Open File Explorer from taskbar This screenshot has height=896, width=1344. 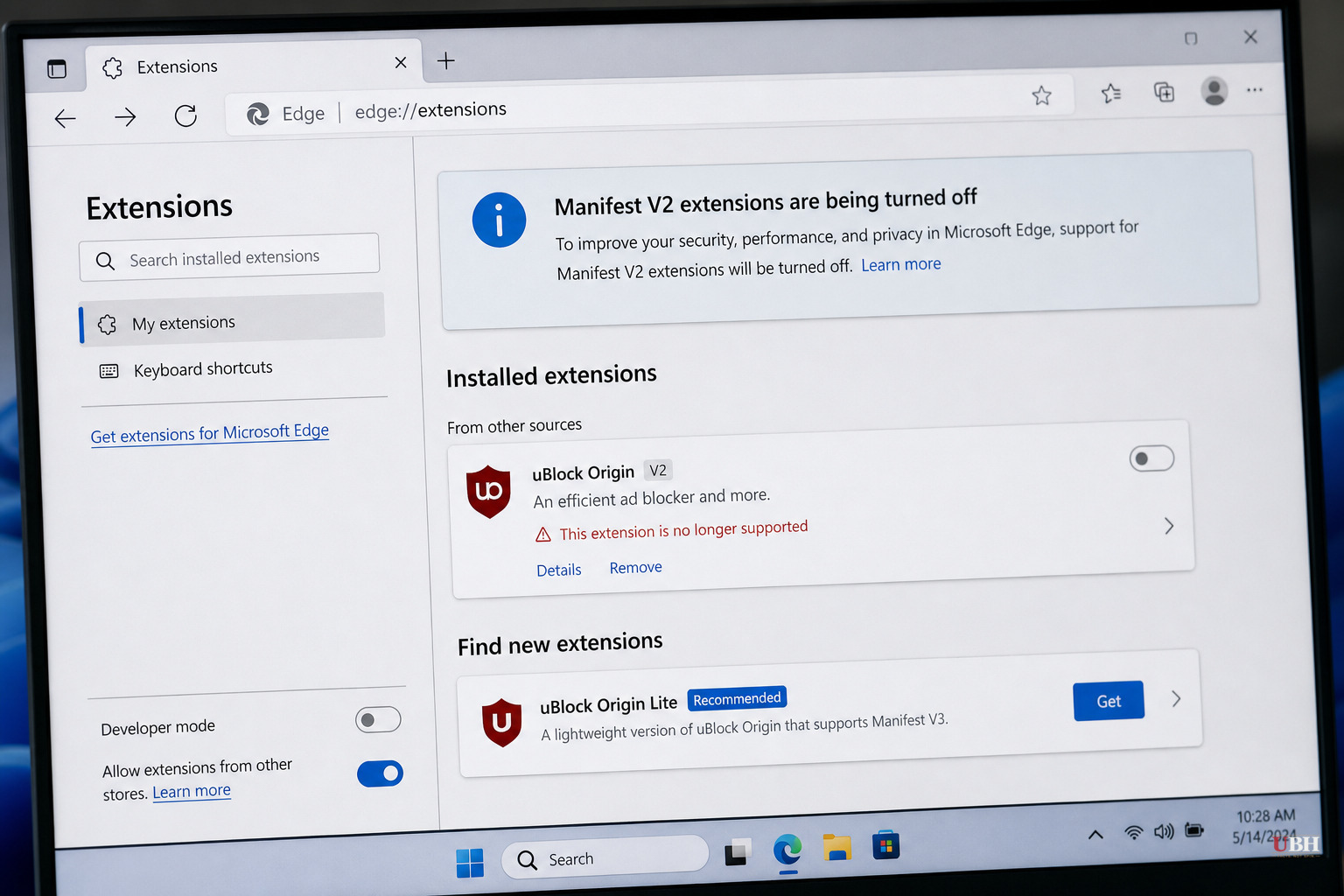pyautogui.click(x=836, y=847)
